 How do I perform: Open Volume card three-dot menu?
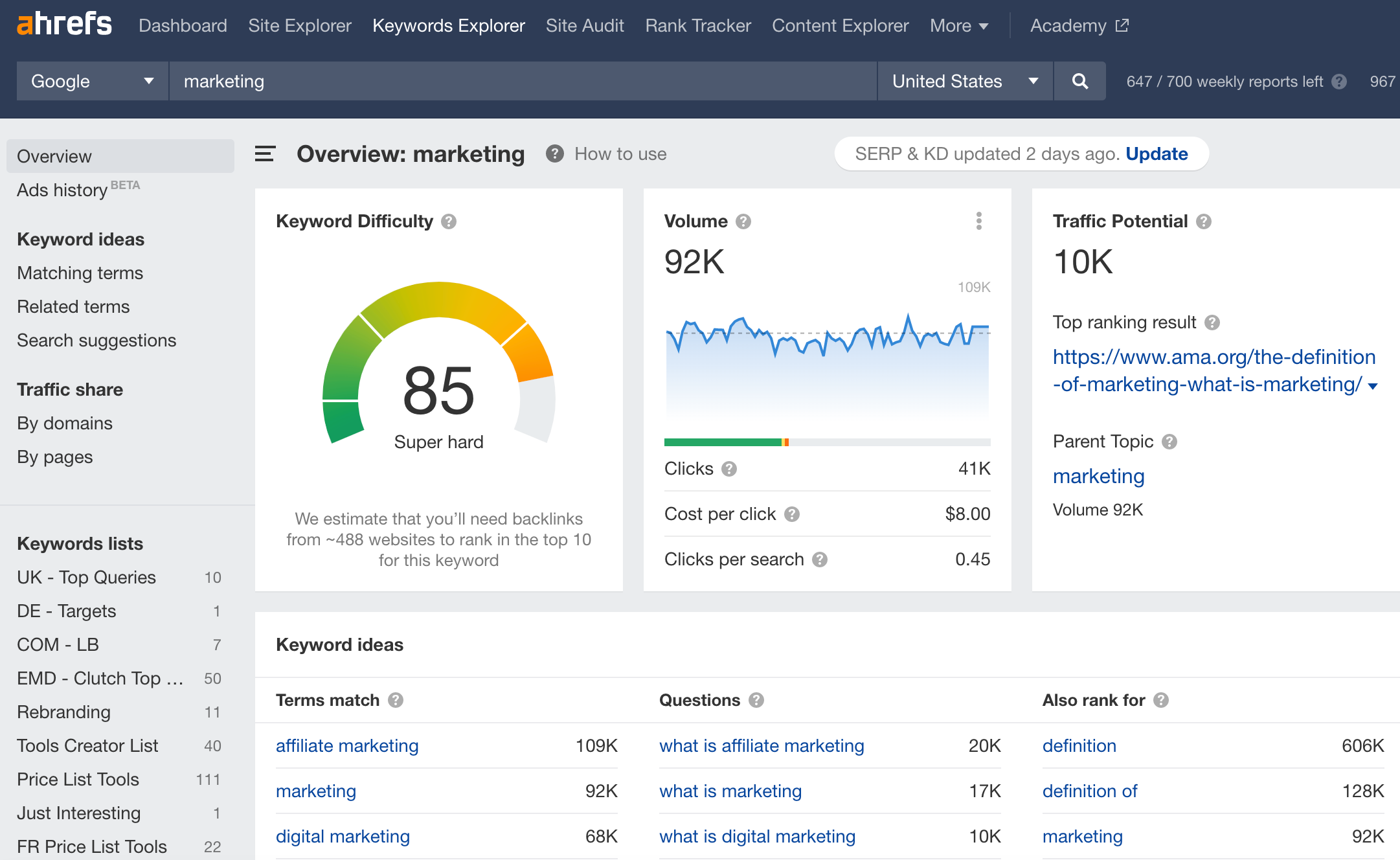(x=979, y=221)
